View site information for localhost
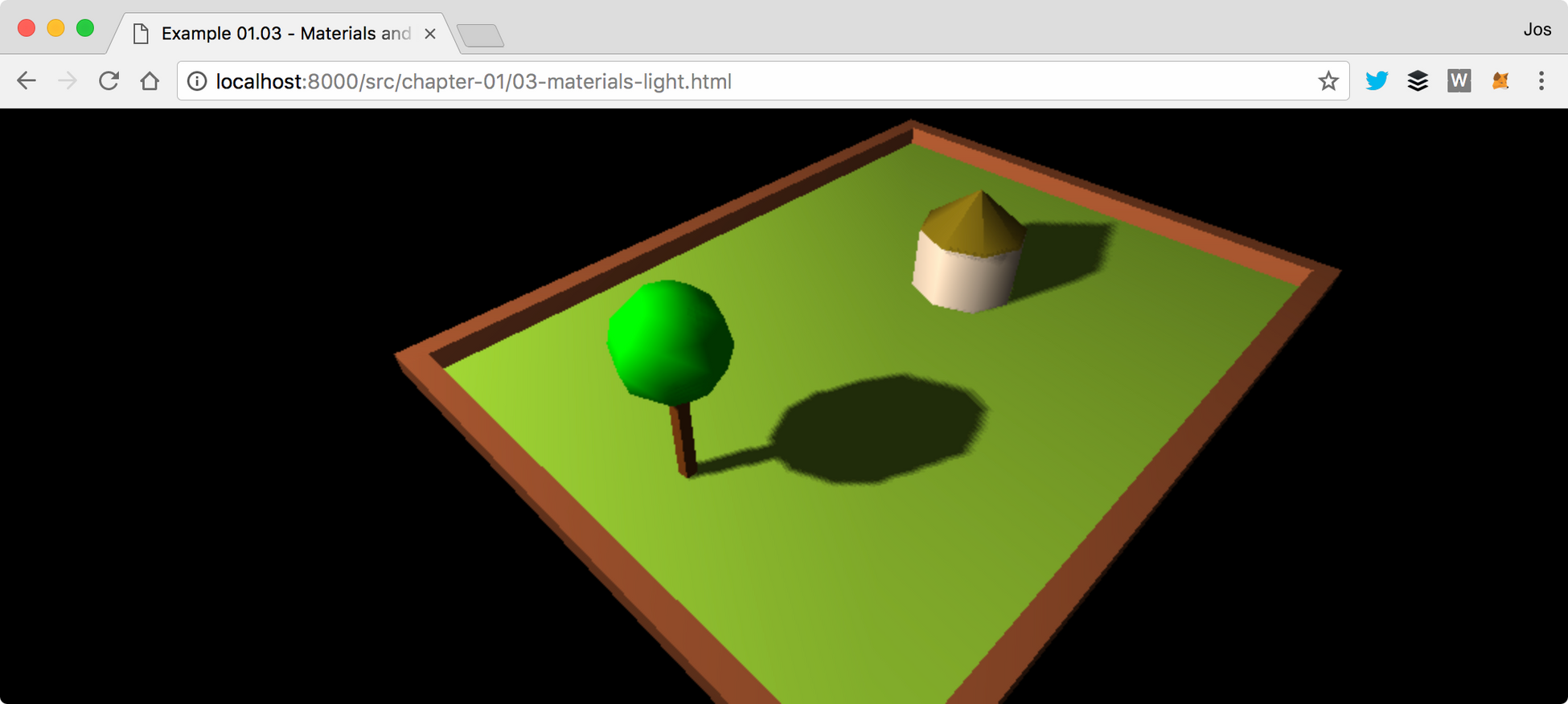The height and width of the screenshot is (704, 1568). tap(197, 81)
